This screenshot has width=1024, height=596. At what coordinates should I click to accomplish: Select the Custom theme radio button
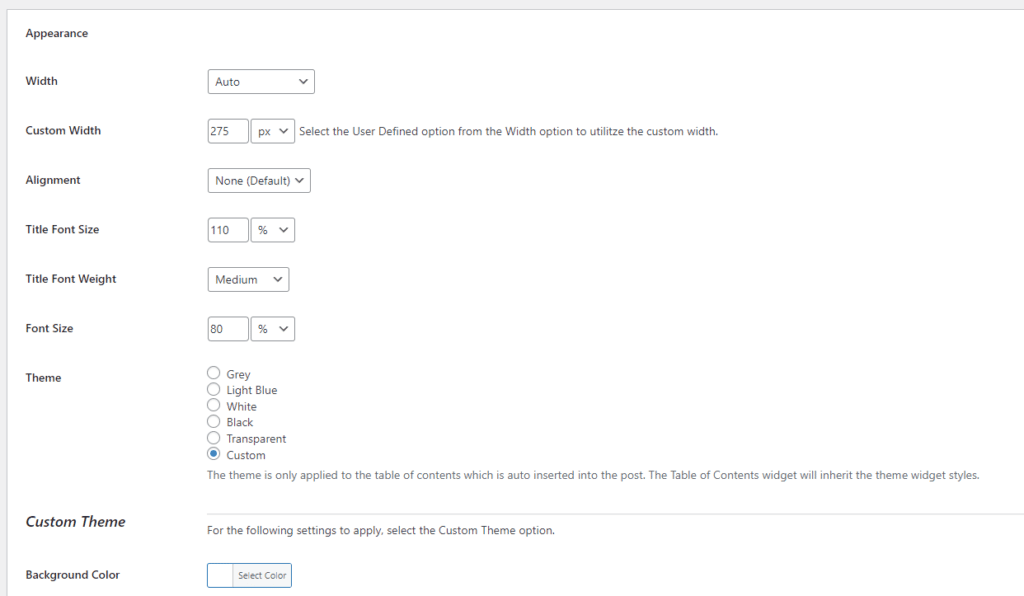(214, 454)
